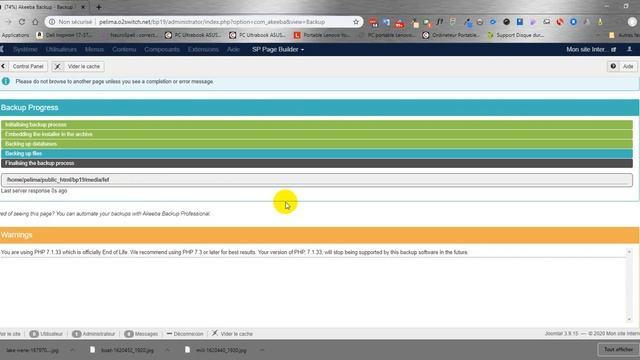The image size is (640, 360).
Task: Expand the SP Page Builder dropdown
Action: (278, 49)
